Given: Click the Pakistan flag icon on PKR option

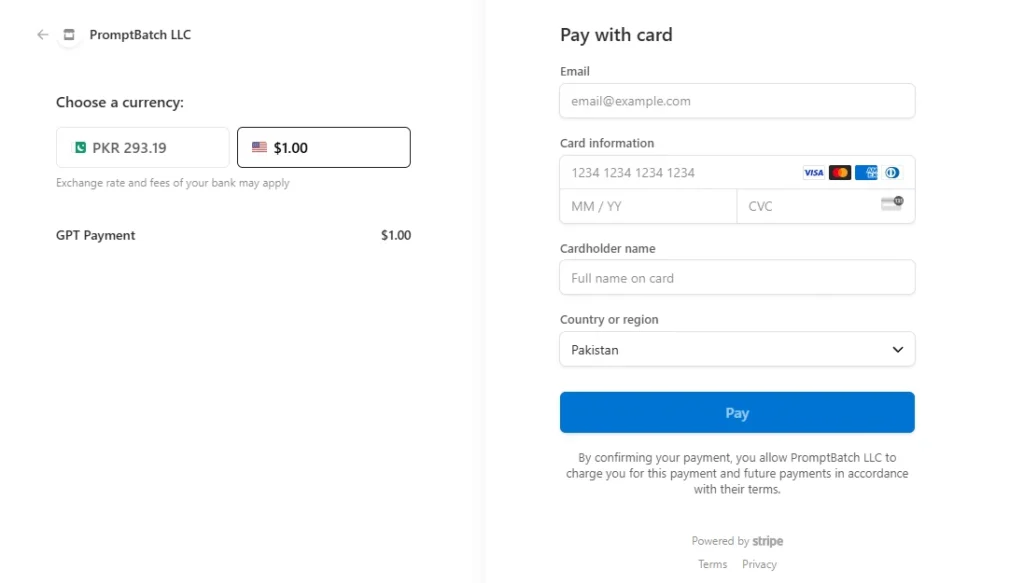Looking at the screenshot, I should click(79, 146).
